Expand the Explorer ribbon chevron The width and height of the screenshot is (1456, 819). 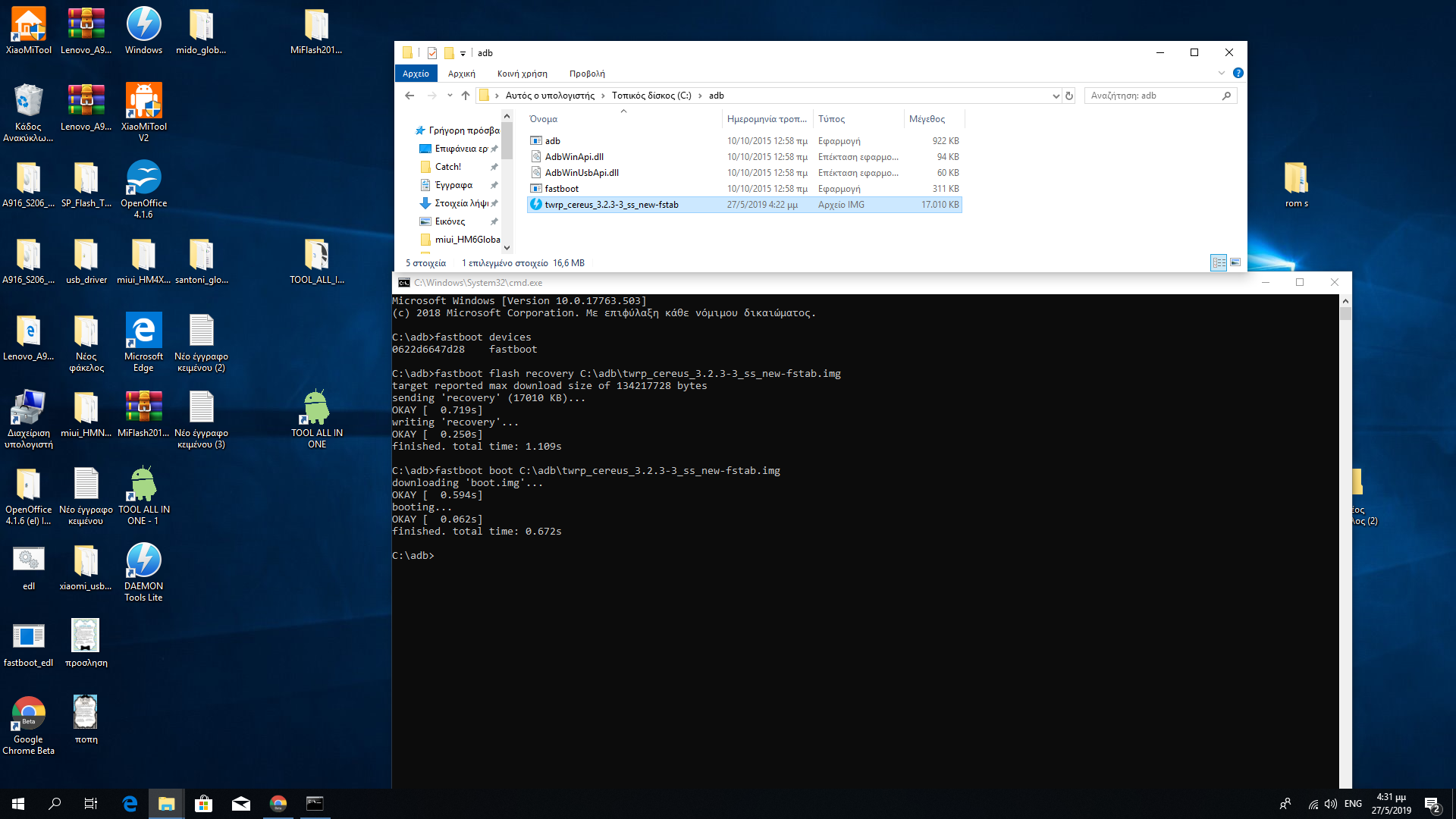point(1221,73)
